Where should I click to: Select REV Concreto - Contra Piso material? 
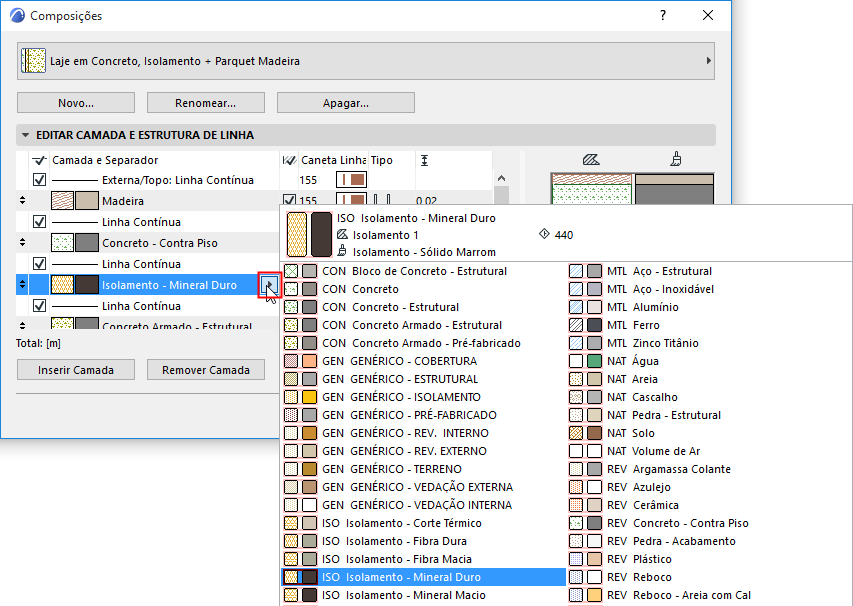[x=709, y=523]
